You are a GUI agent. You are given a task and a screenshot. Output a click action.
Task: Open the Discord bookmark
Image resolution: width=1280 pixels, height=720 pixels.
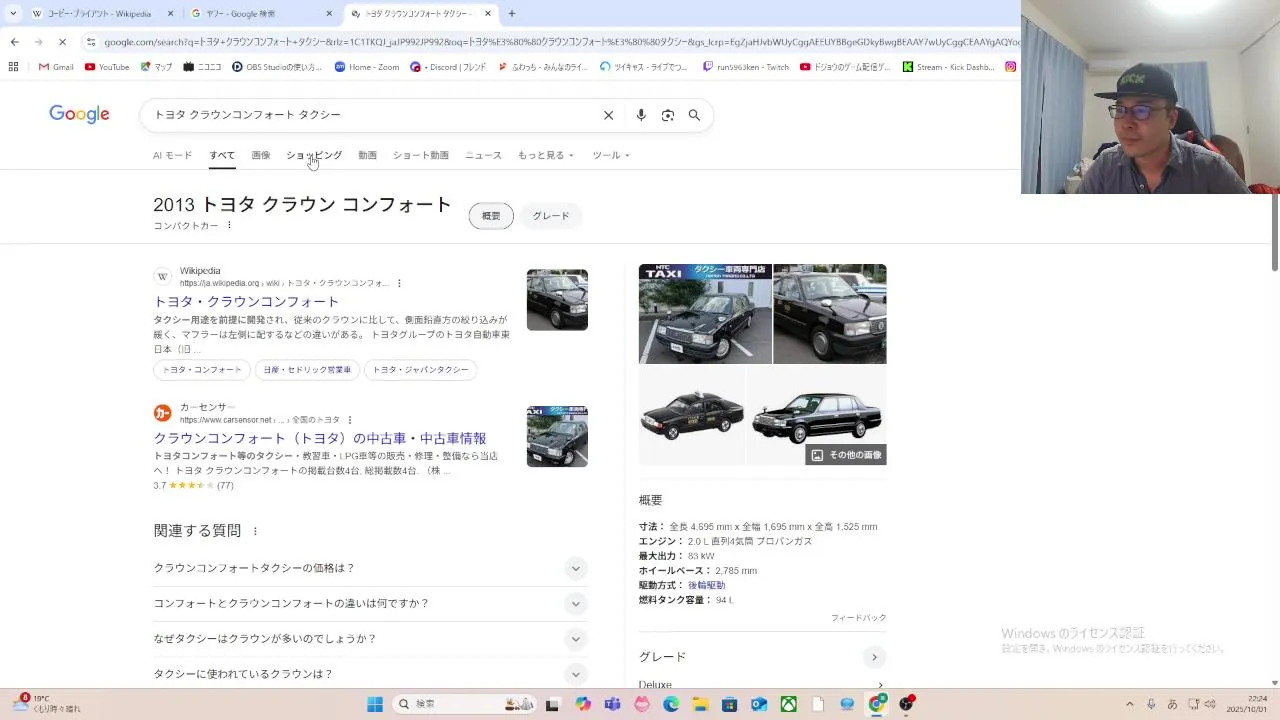click(449, 67)
